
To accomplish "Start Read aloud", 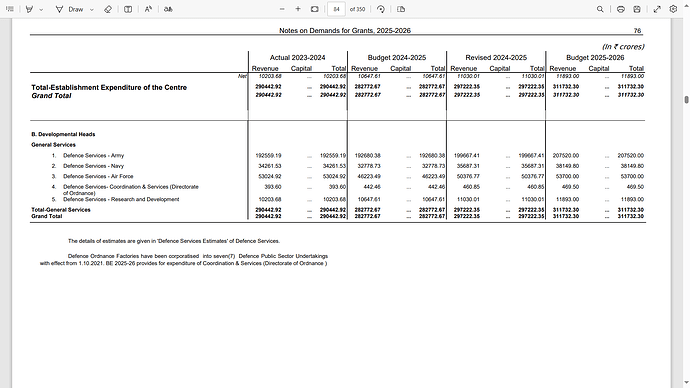I will (x=148, y=9).
